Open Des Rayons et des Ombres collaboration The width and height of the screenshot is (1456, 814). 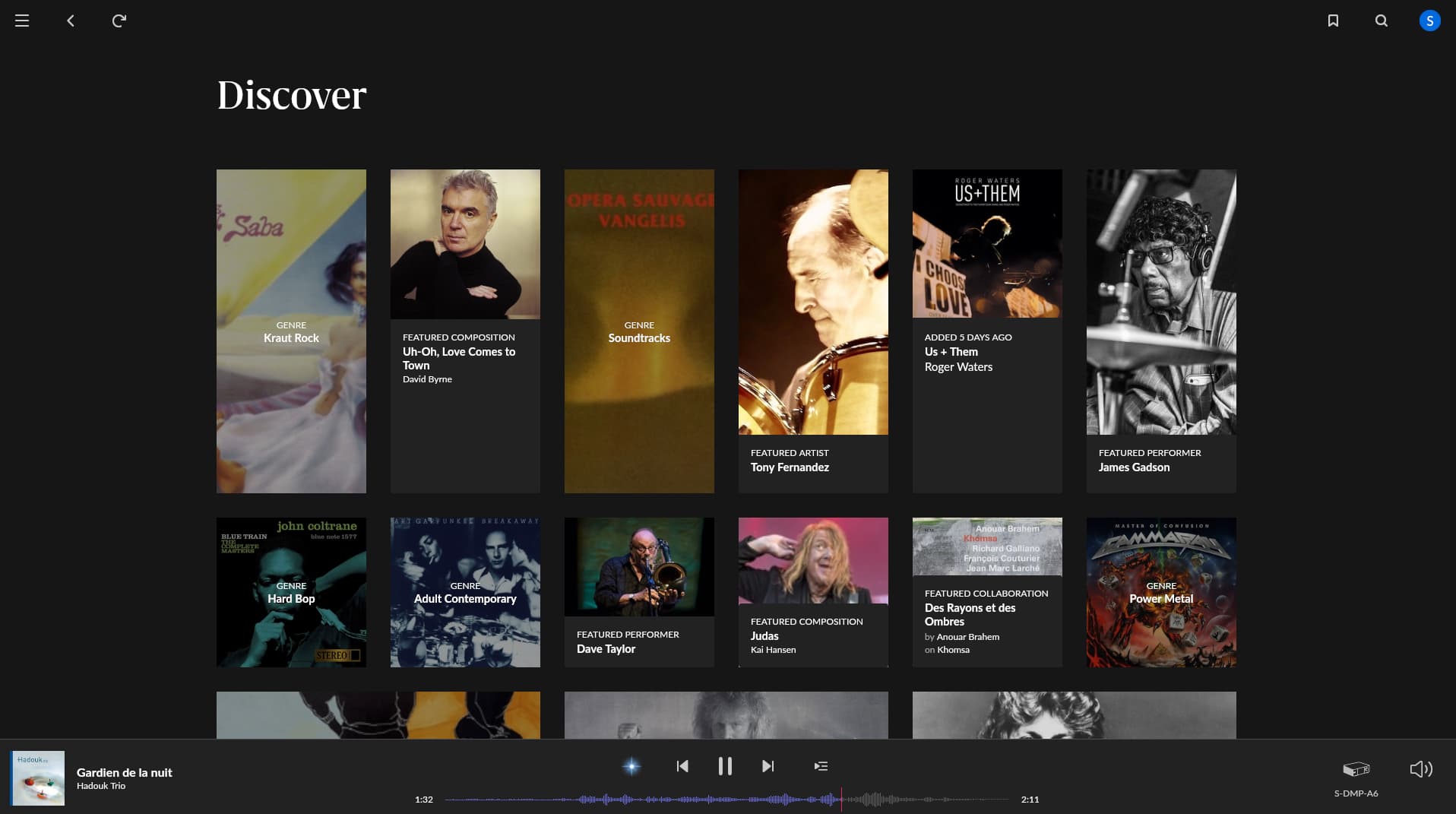pos(970,615)
